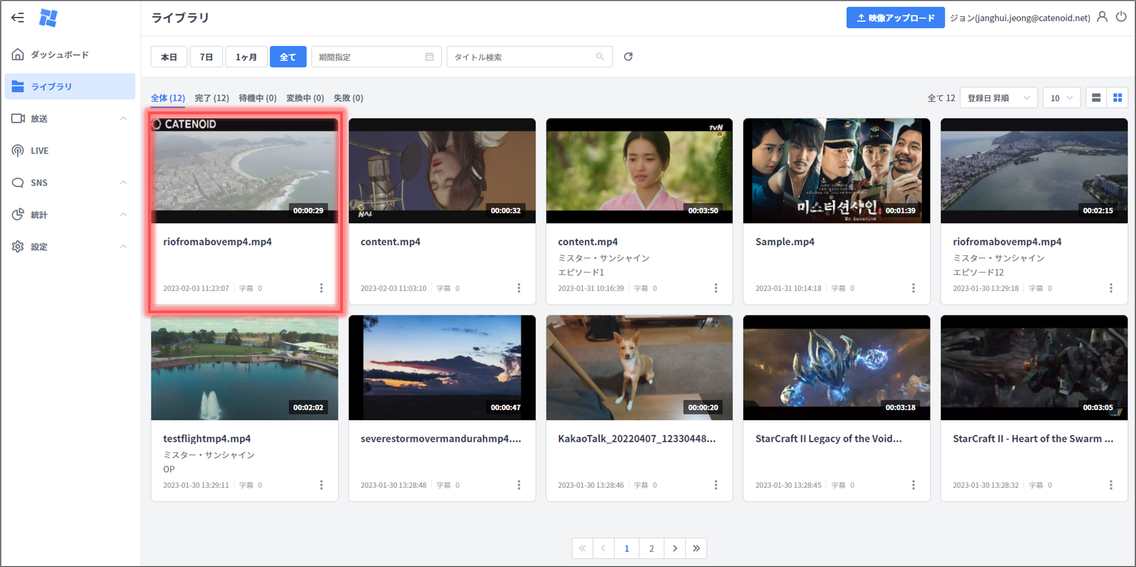The width and height of the screenshot is (1136, 567).
Task: Open the 登録日 昇順 sort dropdown
Action: coord(999,98)
